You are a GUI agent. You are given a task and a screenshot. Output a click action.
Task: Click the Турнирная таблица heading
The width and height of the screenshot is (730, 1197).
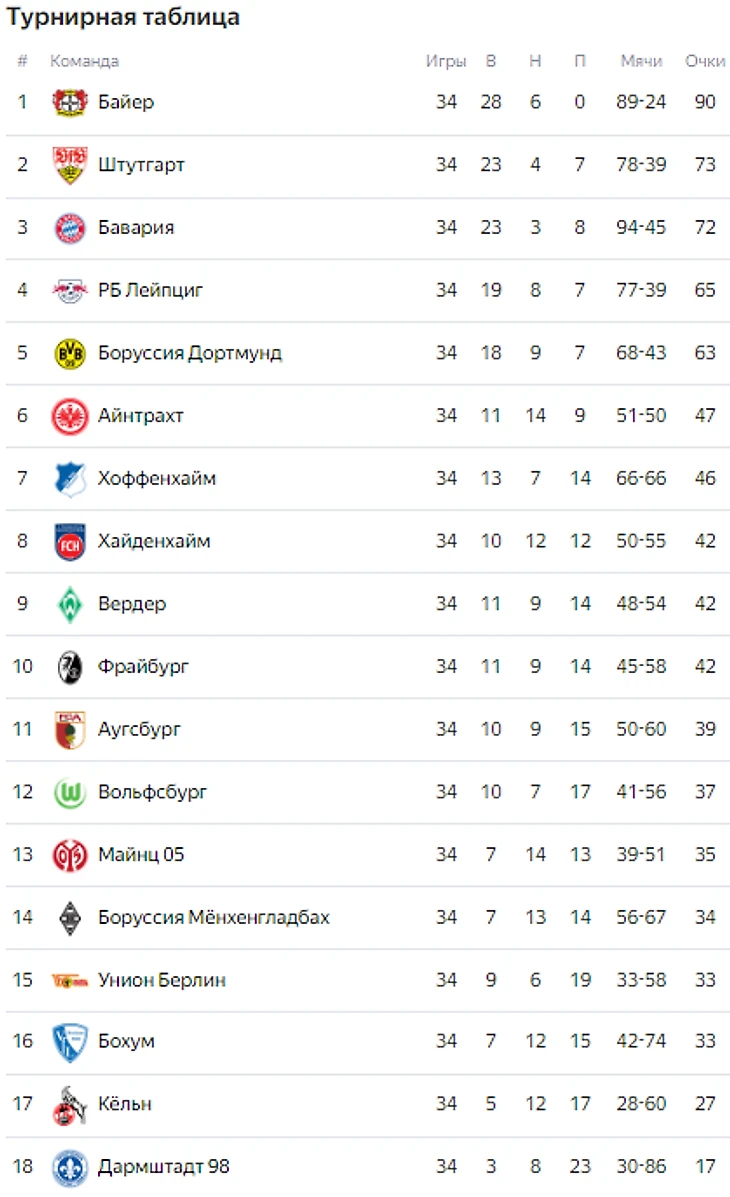123,17
